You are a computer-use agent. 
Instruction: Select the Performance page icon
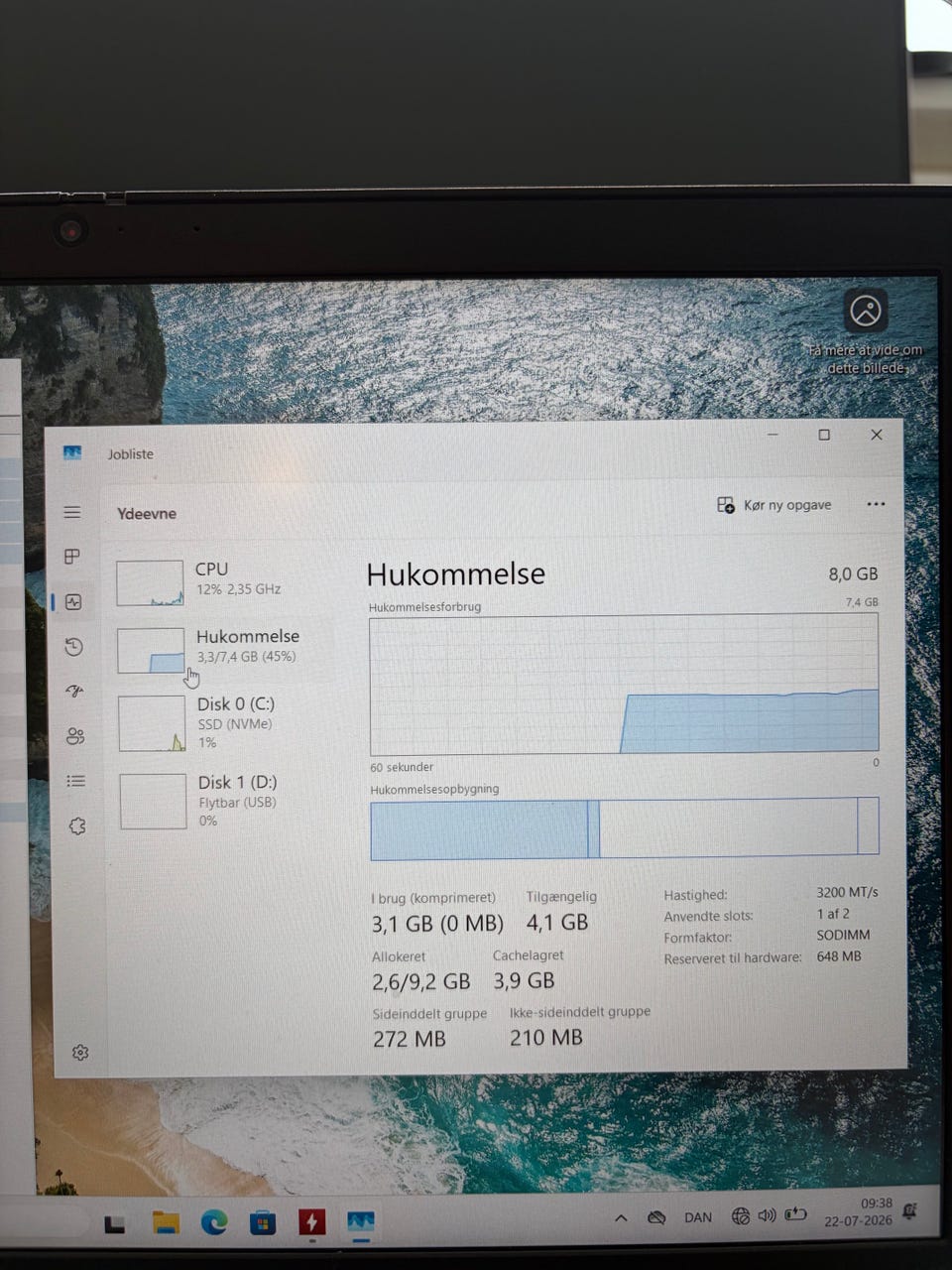point(73,601)
